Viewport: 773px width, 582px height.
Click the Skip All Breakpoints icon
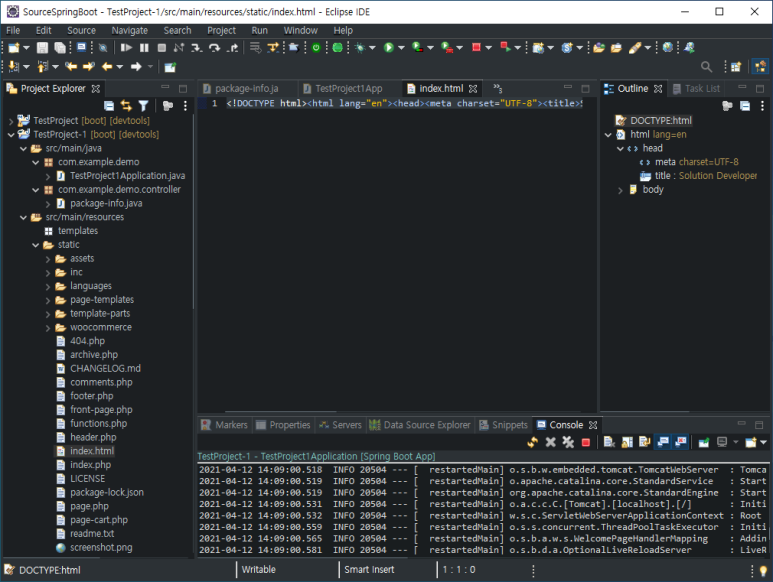click(103, 48)
